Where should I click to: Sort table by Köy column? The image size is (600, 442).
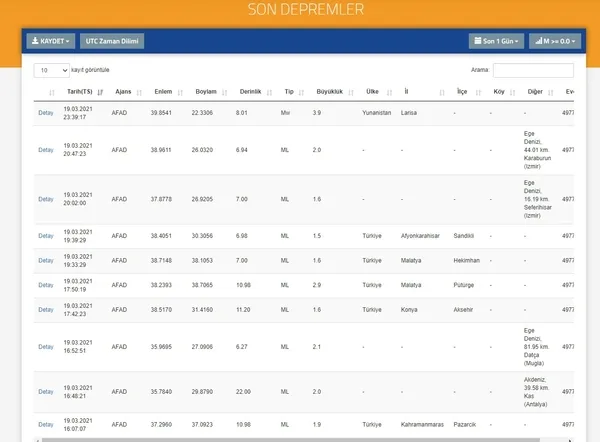[x=499, y=91]
